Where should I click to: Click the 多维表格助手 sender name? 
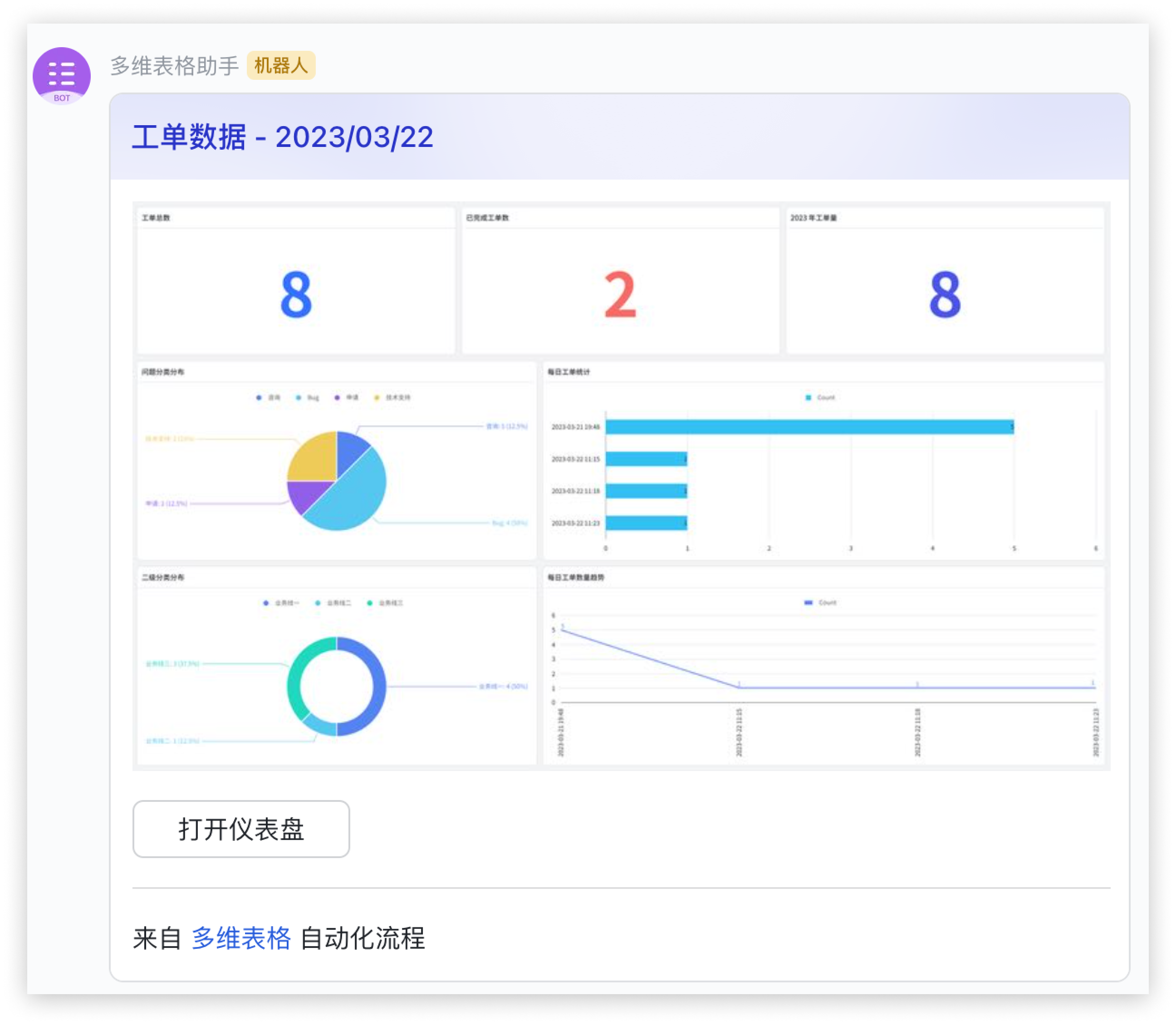coord(174,66)
